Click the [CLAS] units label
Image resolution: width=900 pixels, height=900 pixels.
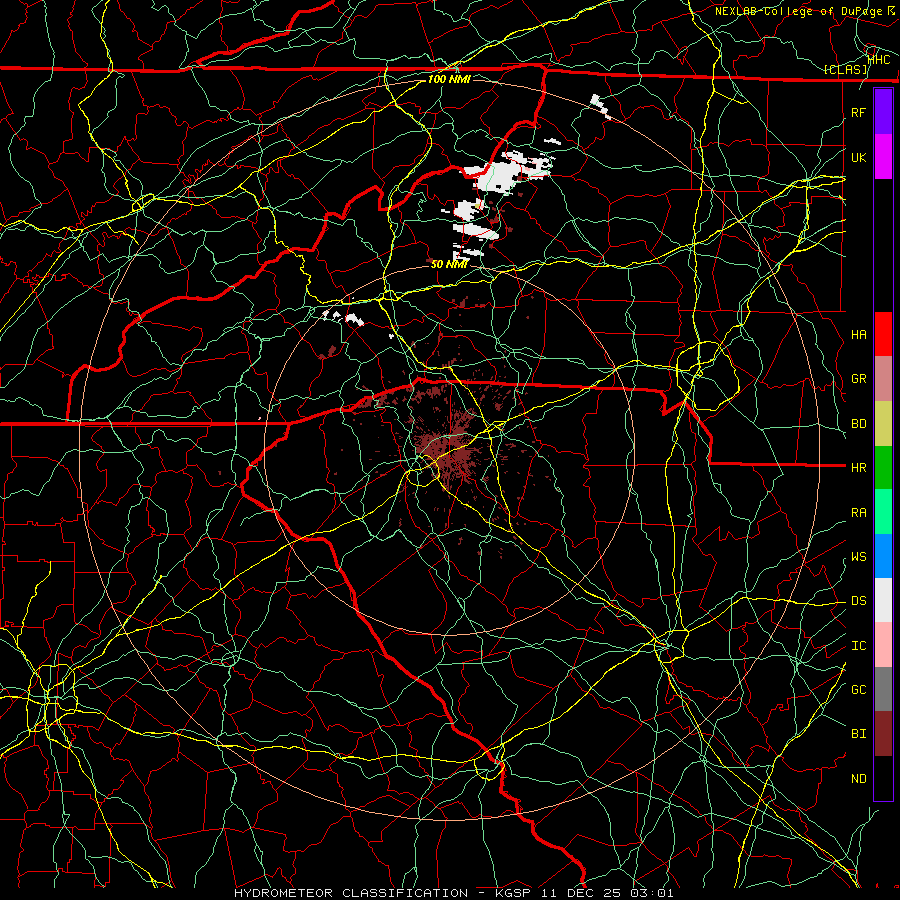pos(845,69)
